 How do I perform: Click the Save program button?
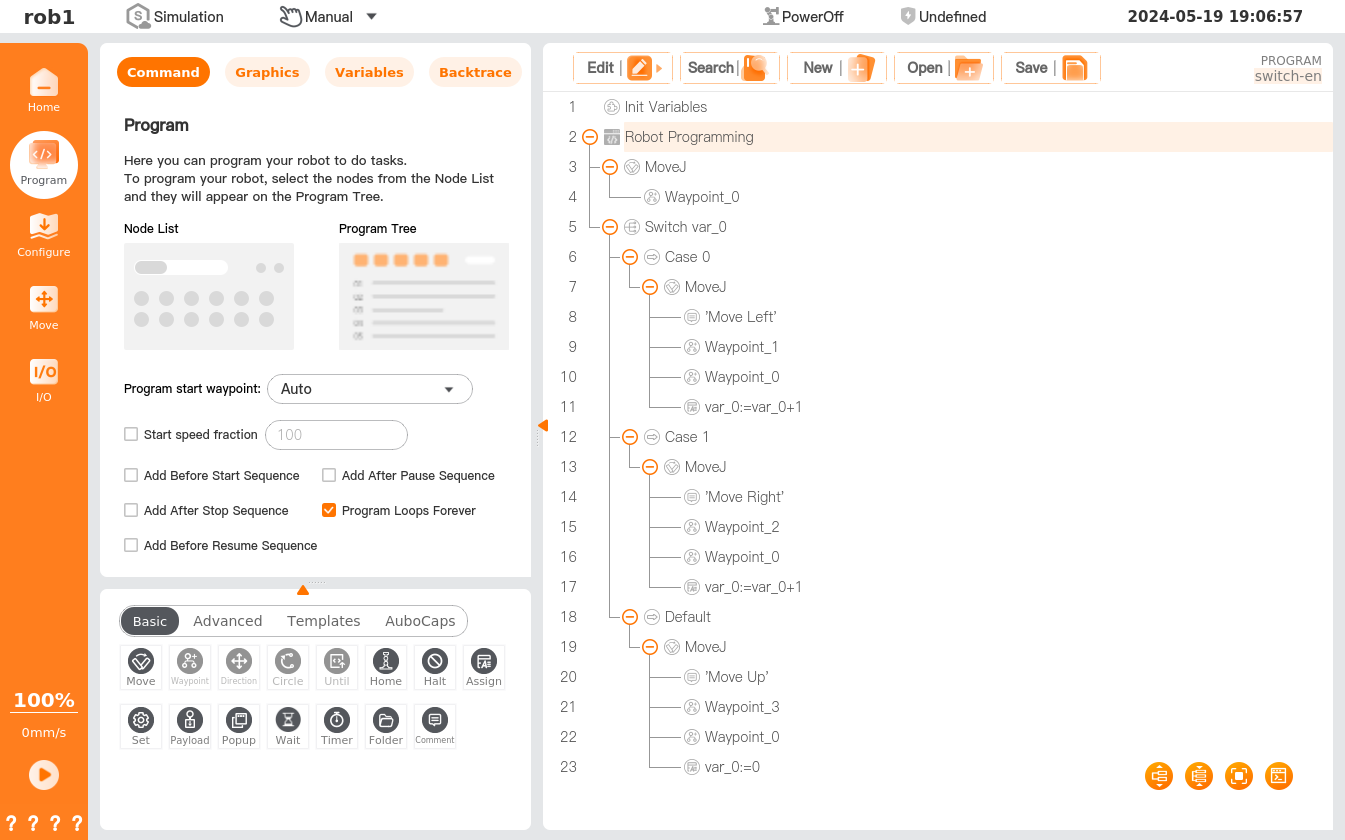(1050, 68)
